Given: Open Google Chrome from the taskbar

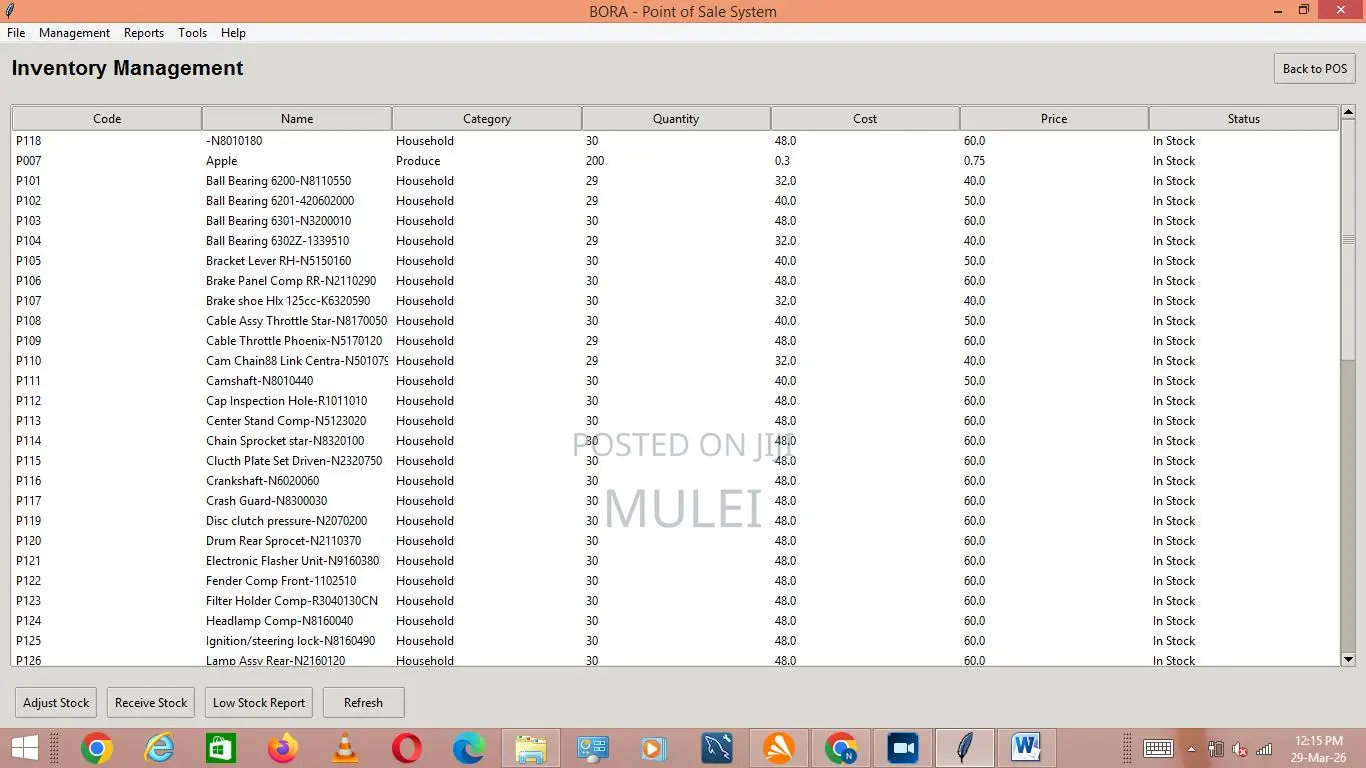Looking at the screenshot, I should pos(97,748).
